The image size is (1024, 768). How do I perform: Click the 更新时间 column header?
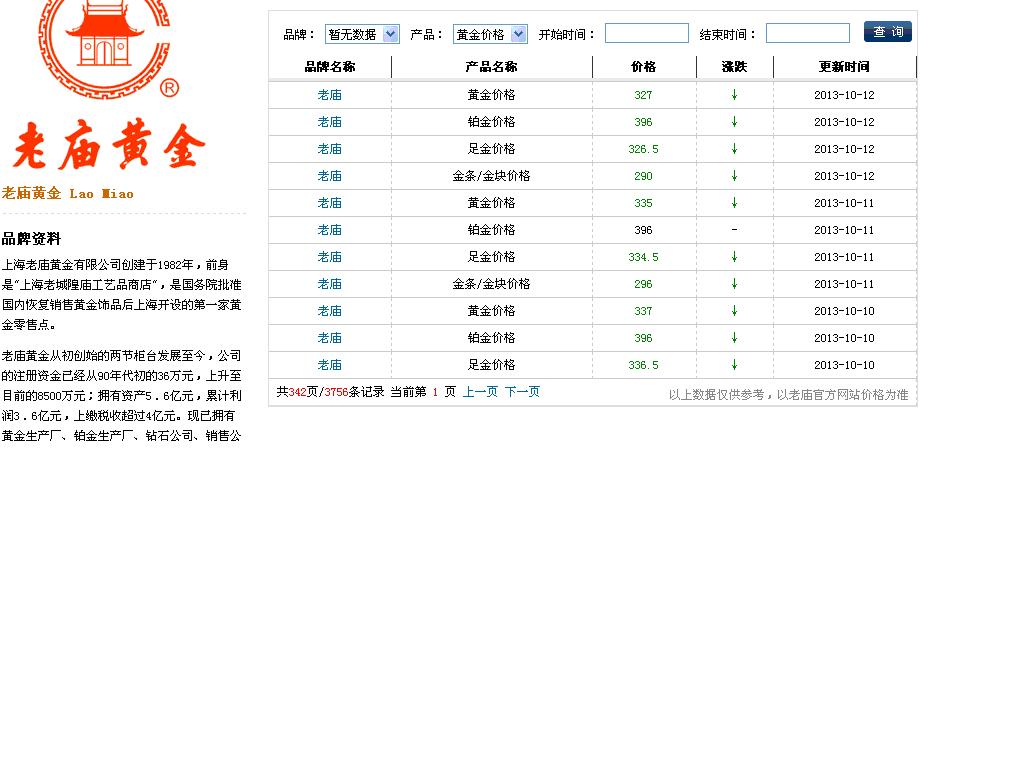pos(844,67)
